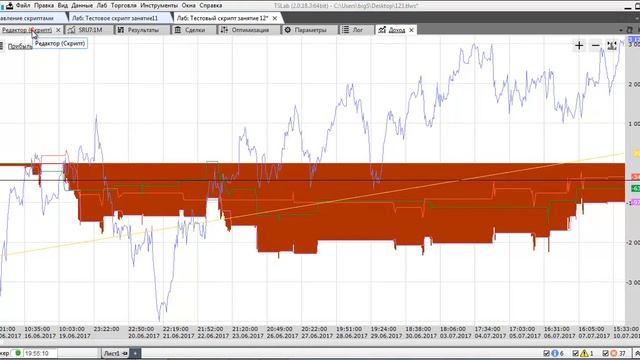Click the Параметры gear icon
The height and width of the screenshot is (360, 640).
(288, 30)
